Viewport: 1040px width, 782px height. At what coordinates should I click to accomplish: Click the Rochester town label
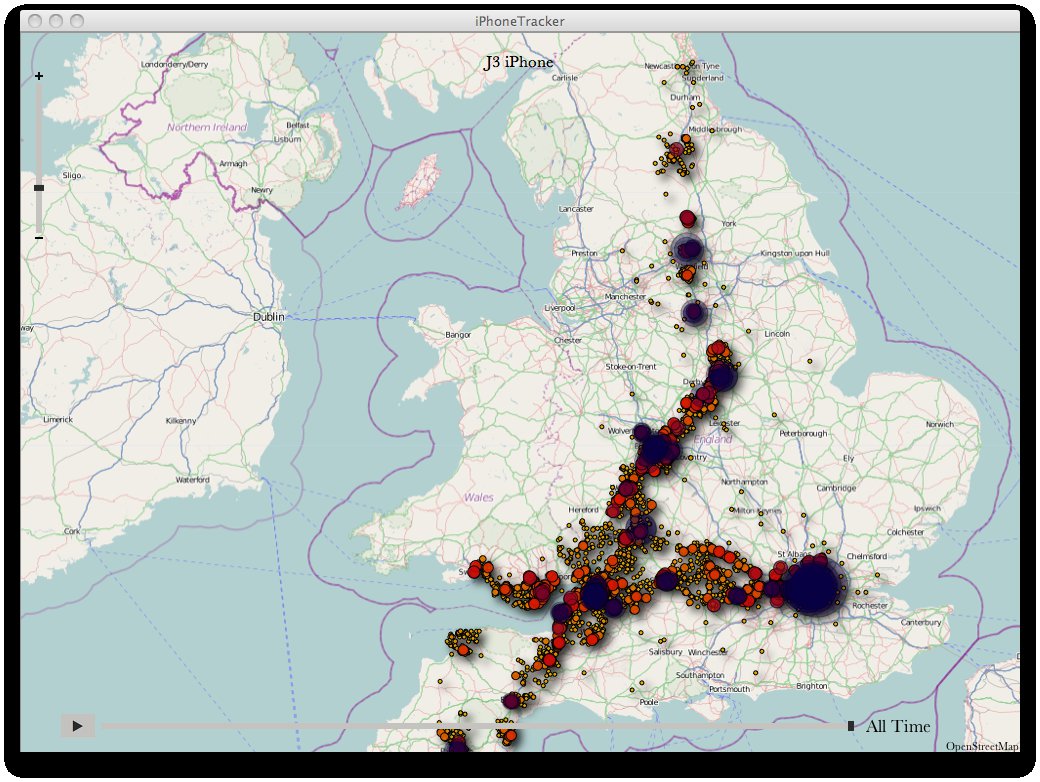point(870,606)
